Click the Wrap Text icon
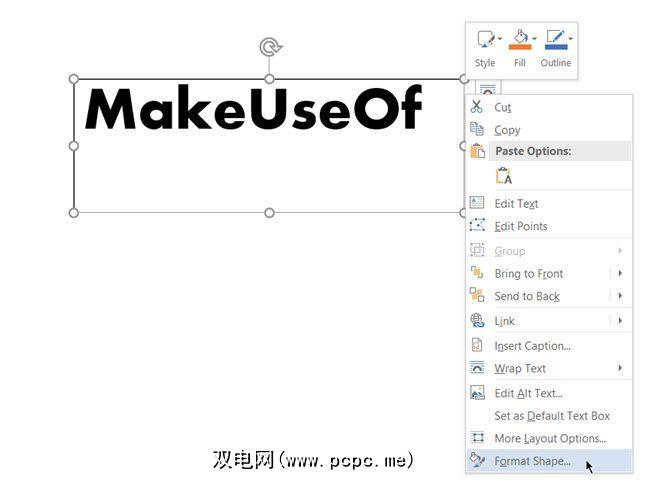Screen dimensions: 670x483 pyautogui.click(x=477, y=367)
